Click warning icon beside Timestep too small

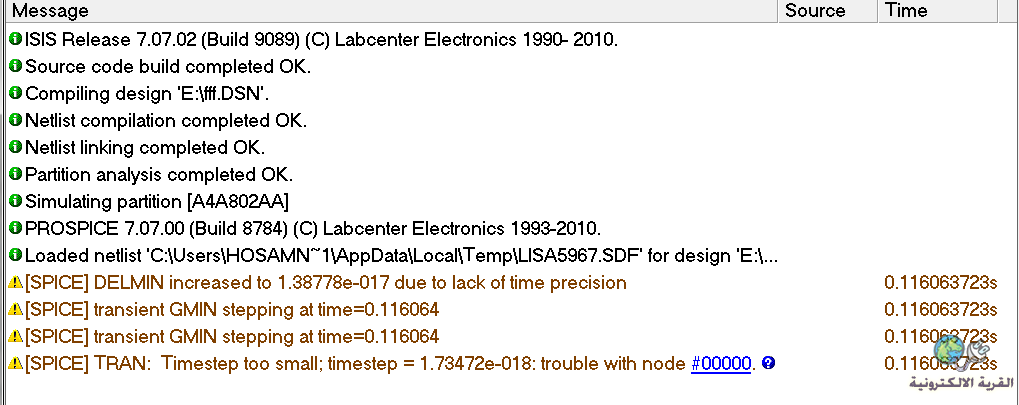(16, 363)
